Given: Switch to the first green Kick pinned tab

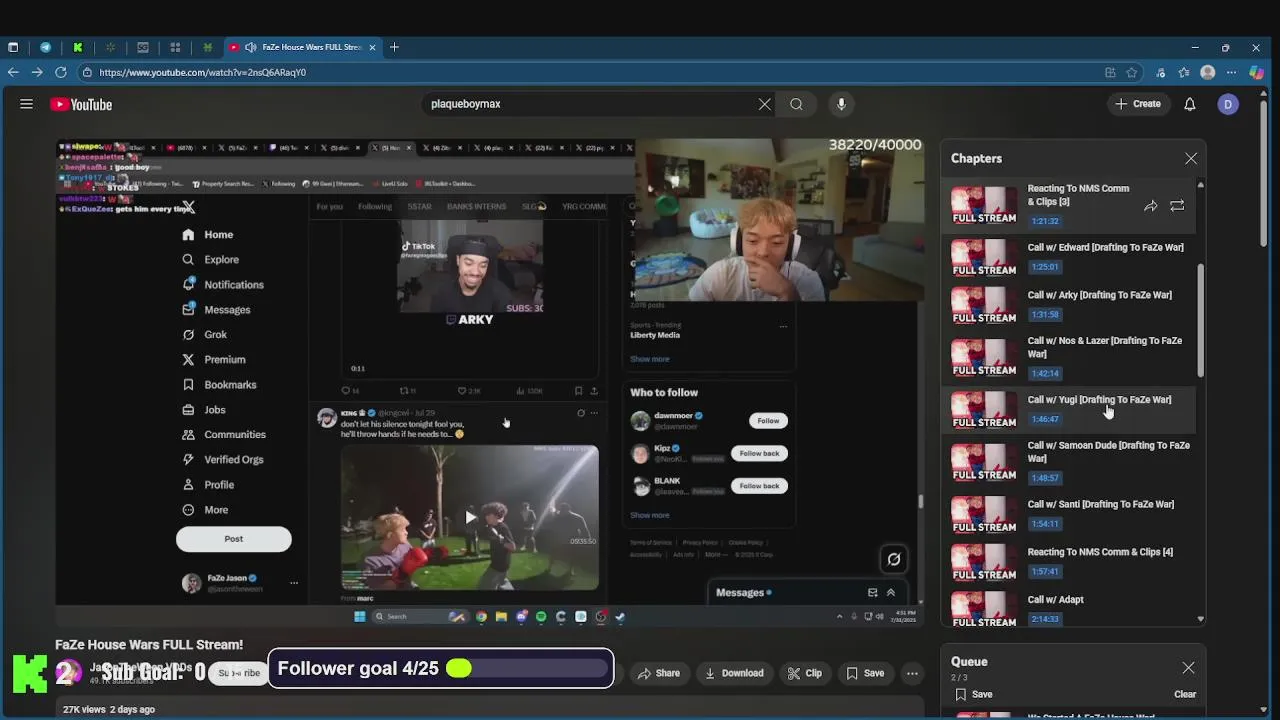Looking at the screenshot, I should (x=78, y=47).
